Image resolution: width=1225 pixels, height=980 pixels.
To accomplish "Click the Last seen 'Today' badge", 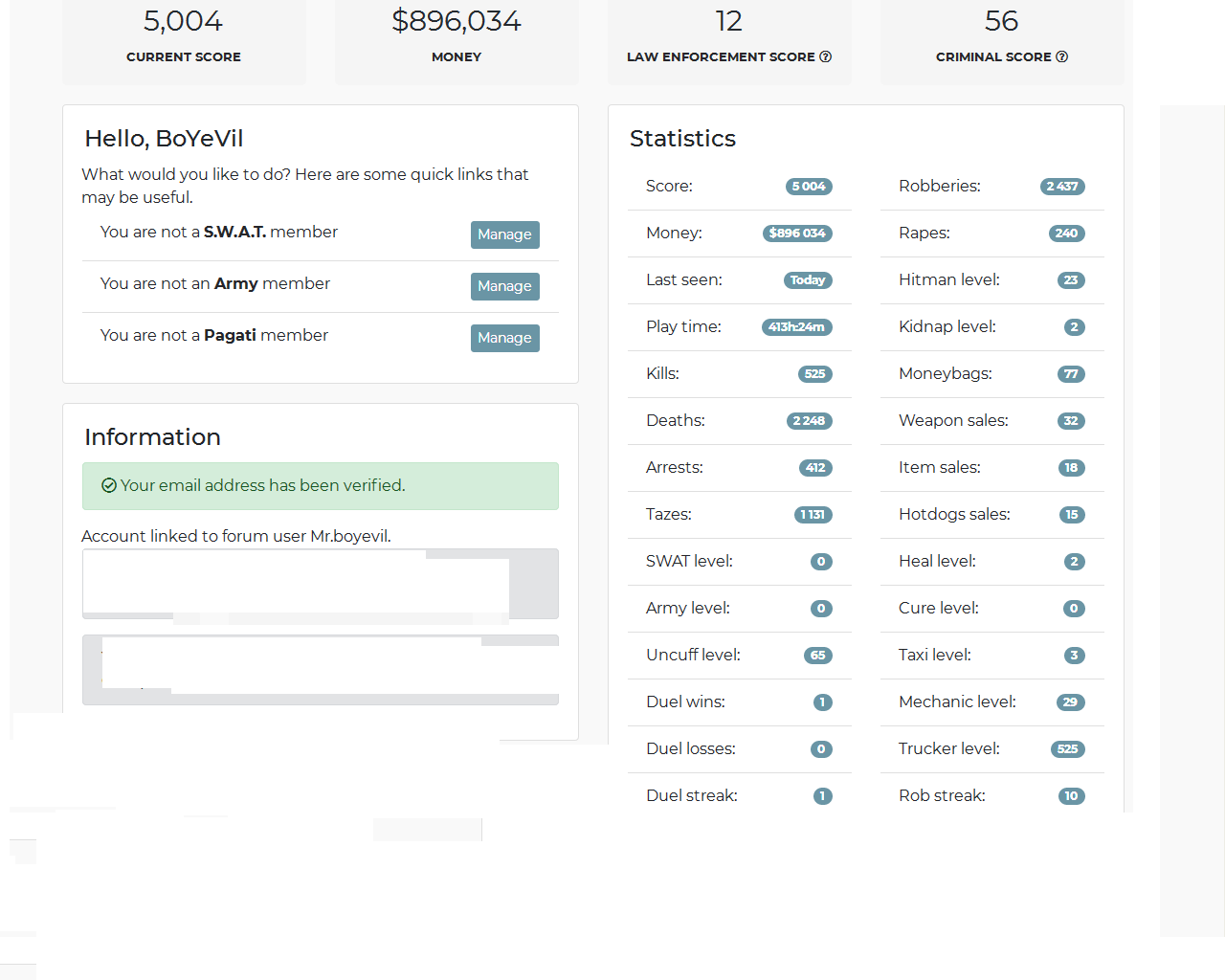I will [808, 280].
